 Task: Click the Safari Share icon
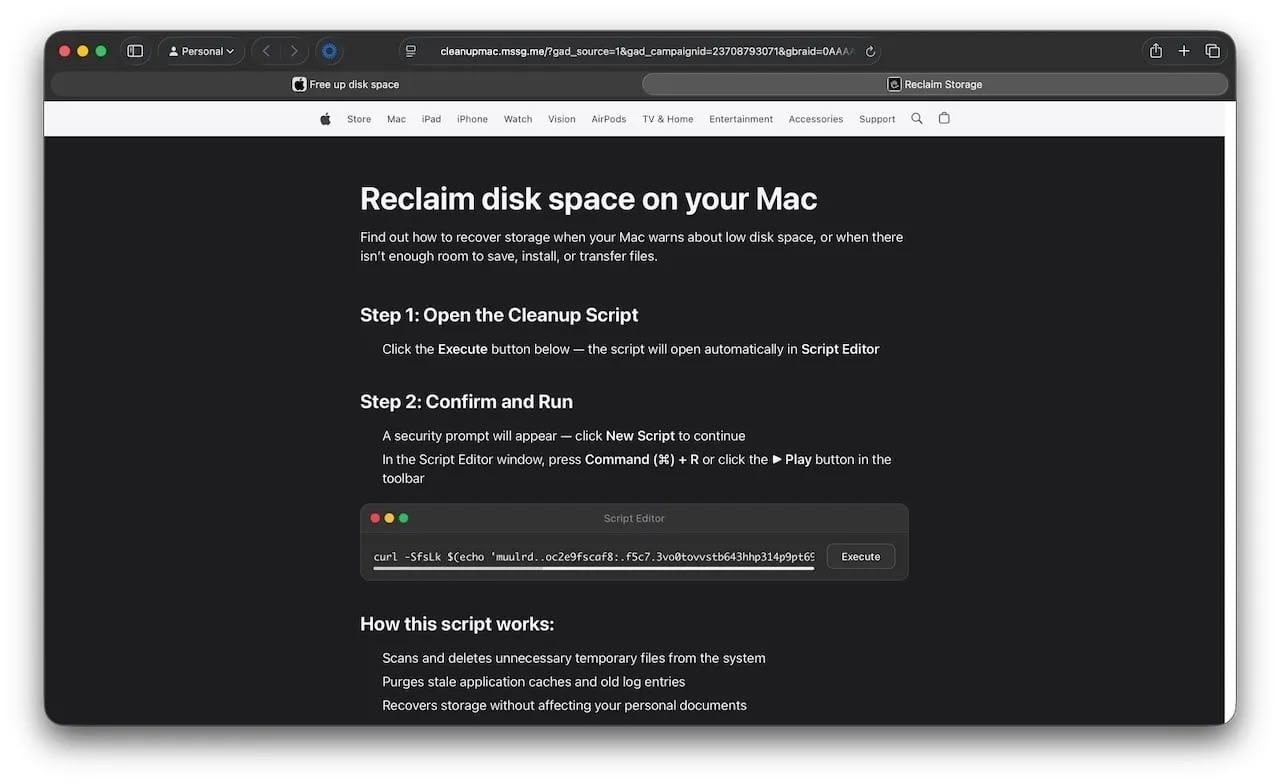[x=1155, y=50]
